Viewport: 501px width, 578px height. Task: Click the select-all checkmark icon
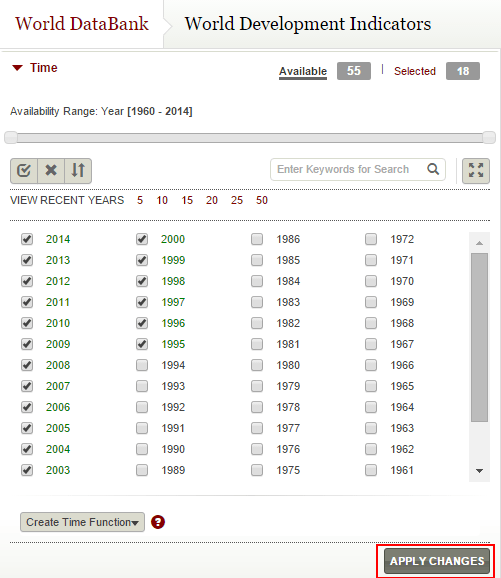click(x=24, y=171)
